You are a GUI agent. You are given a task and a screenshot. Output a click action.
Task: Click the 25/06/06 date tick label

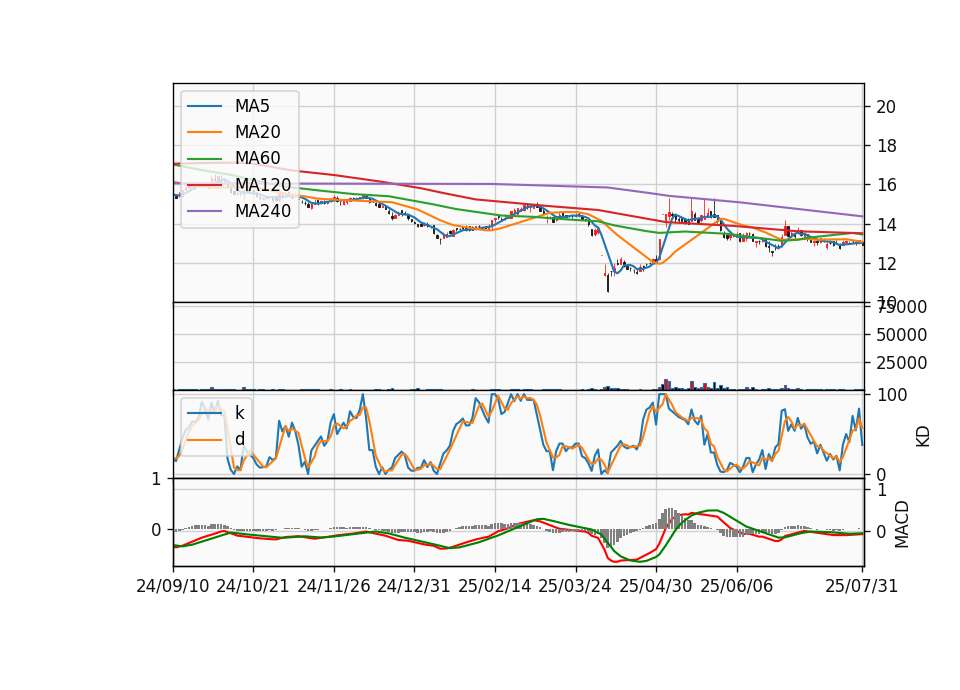[x=737, y=586]
